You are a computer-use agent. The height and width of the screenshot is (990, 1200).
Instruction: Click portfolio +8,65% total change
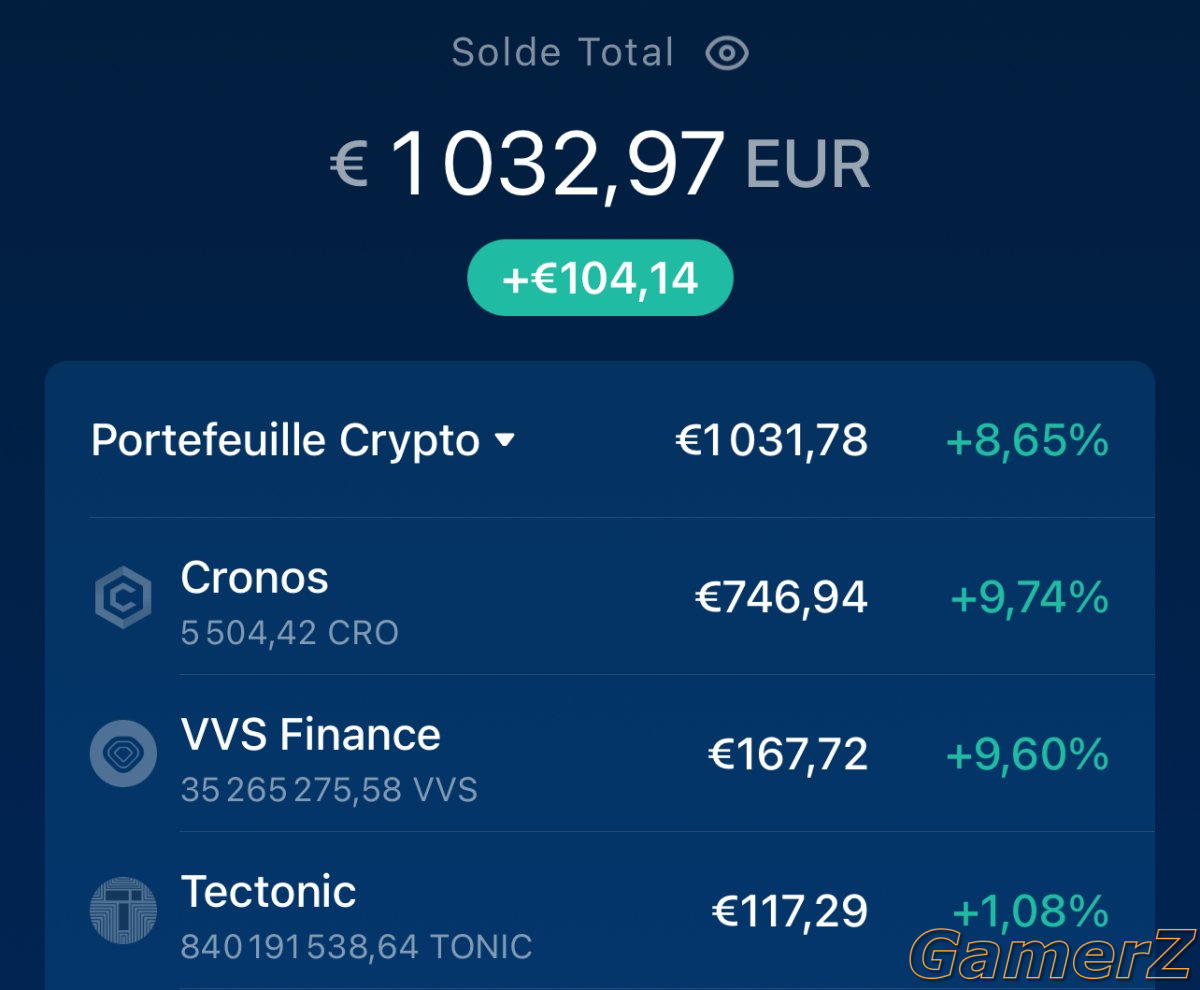tap(1027, 440)
